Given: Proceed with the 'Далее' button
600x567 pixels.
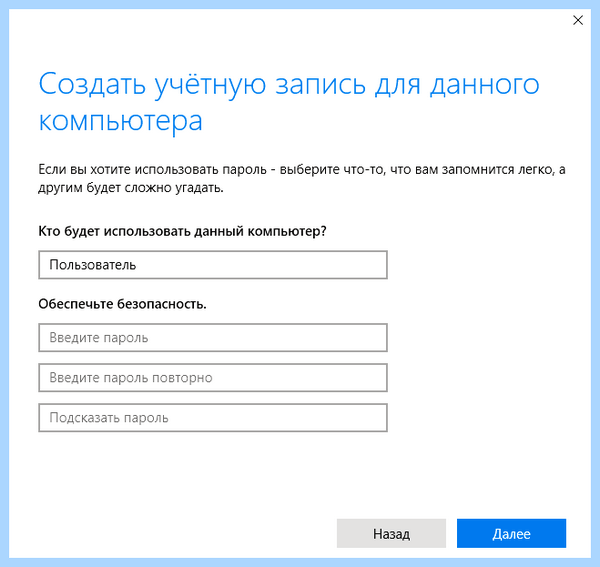Looking at the screenshot, I should pyautogui.click(x=511, y=533).
